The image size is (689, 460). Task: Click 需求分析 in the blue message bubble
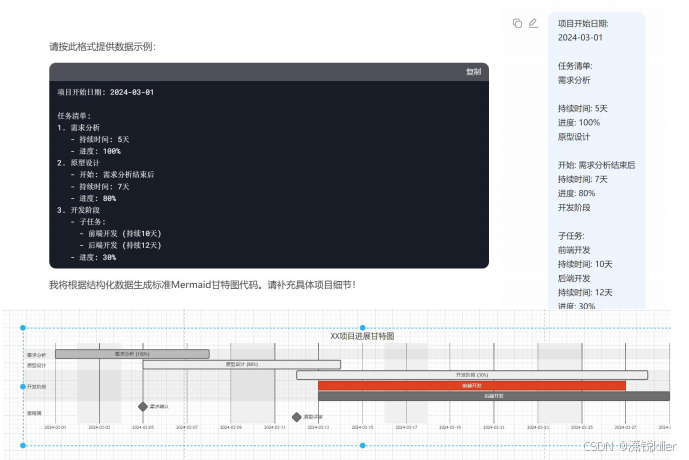point(574,80)
